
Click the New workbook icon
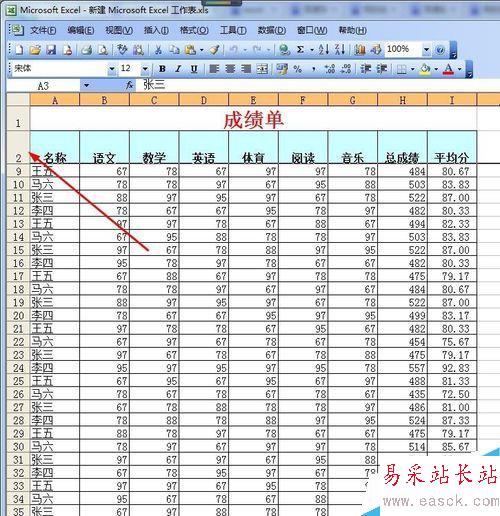point(19,50)
